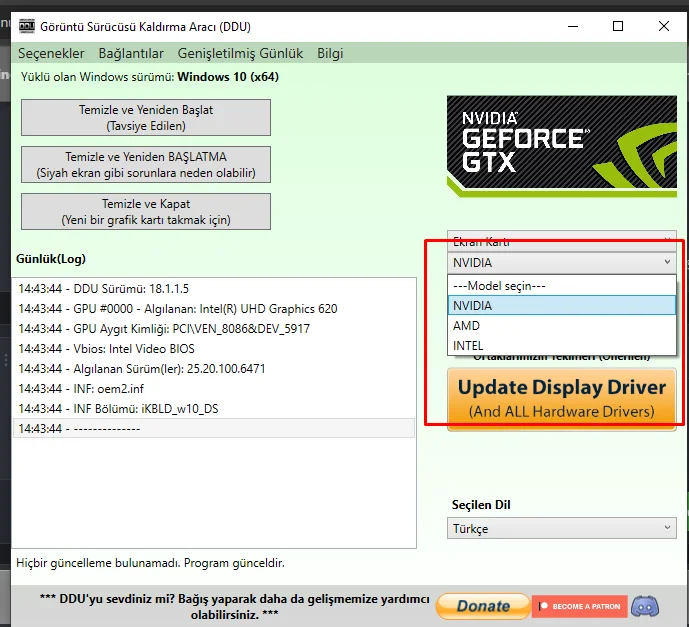Expand the Ekran Kartı device type dropdown

click(x=562, y=241)
